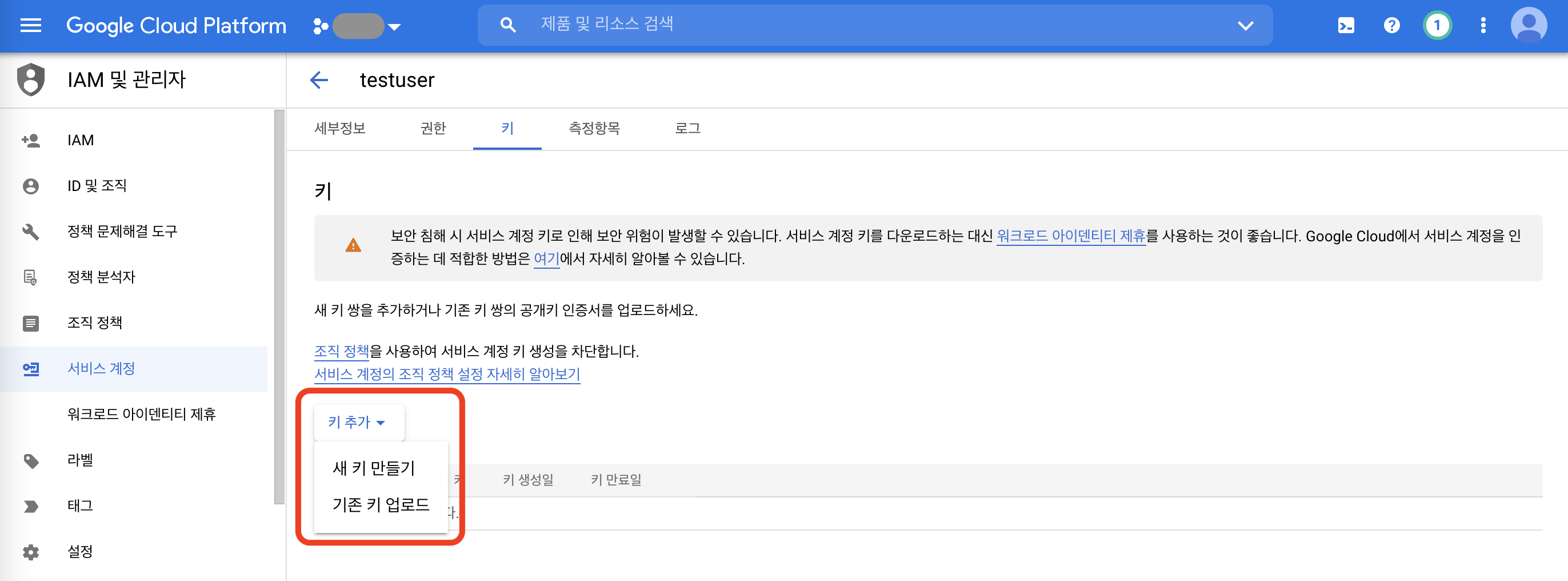
Task: Click the project selector hexagon icon
Action: point(320,26)
